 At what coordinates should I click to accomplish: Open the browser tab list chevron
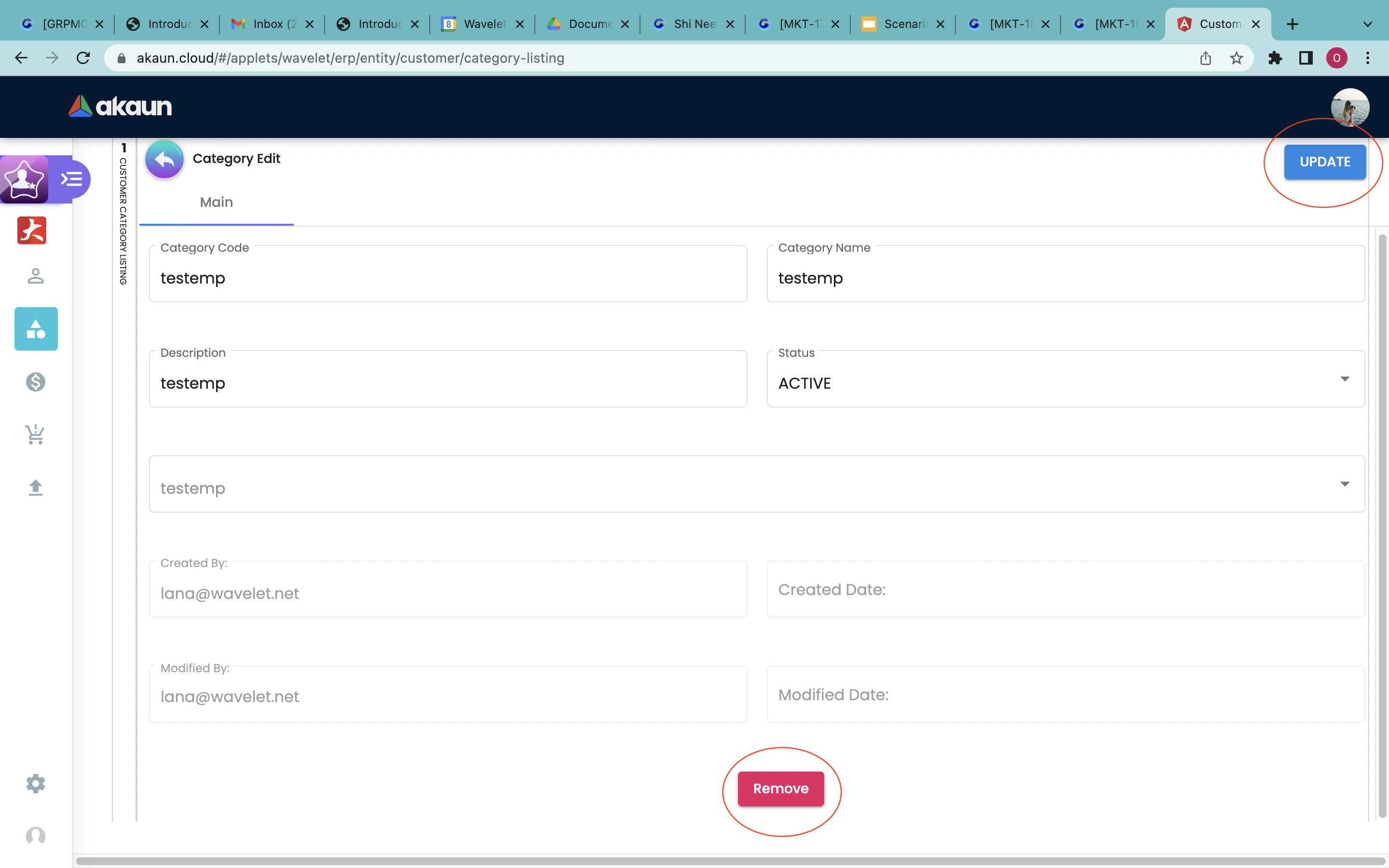coord(1367,24)
